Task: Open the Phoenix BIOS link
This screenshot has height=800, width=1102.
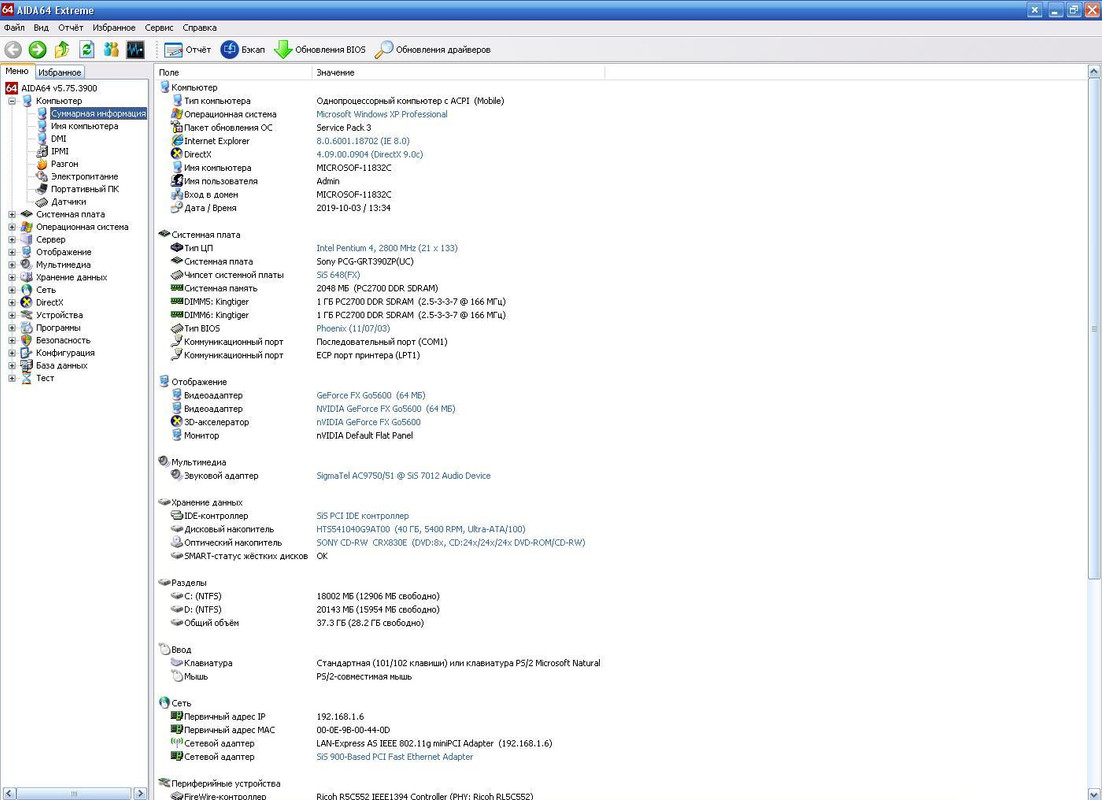Action: [353, 328]
